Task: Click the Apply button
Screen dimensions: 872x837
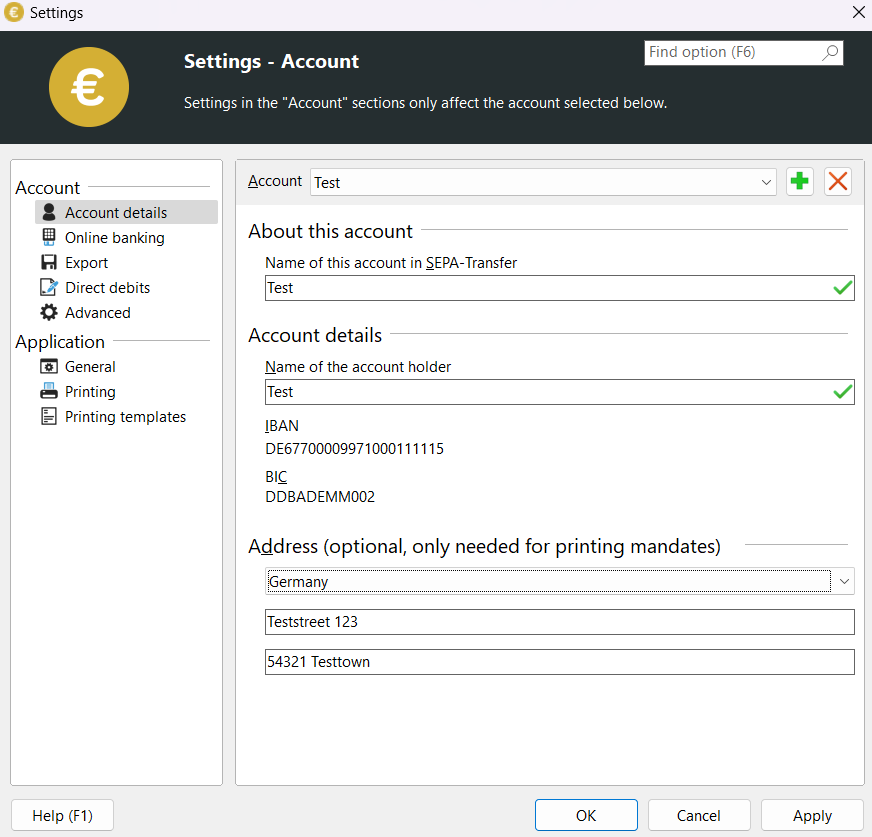Action: [812, 815]
